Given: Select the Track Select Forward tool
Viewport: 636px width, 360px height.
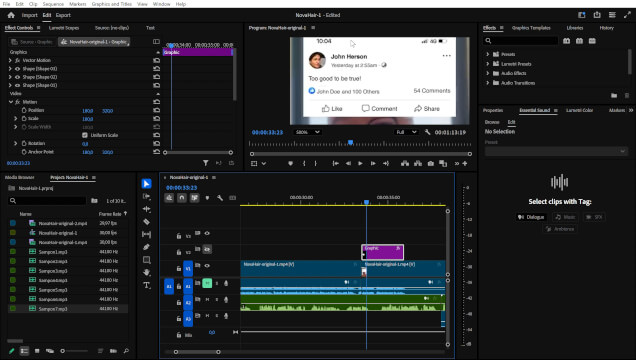Looking at the screenshot, I should point(146,197).
